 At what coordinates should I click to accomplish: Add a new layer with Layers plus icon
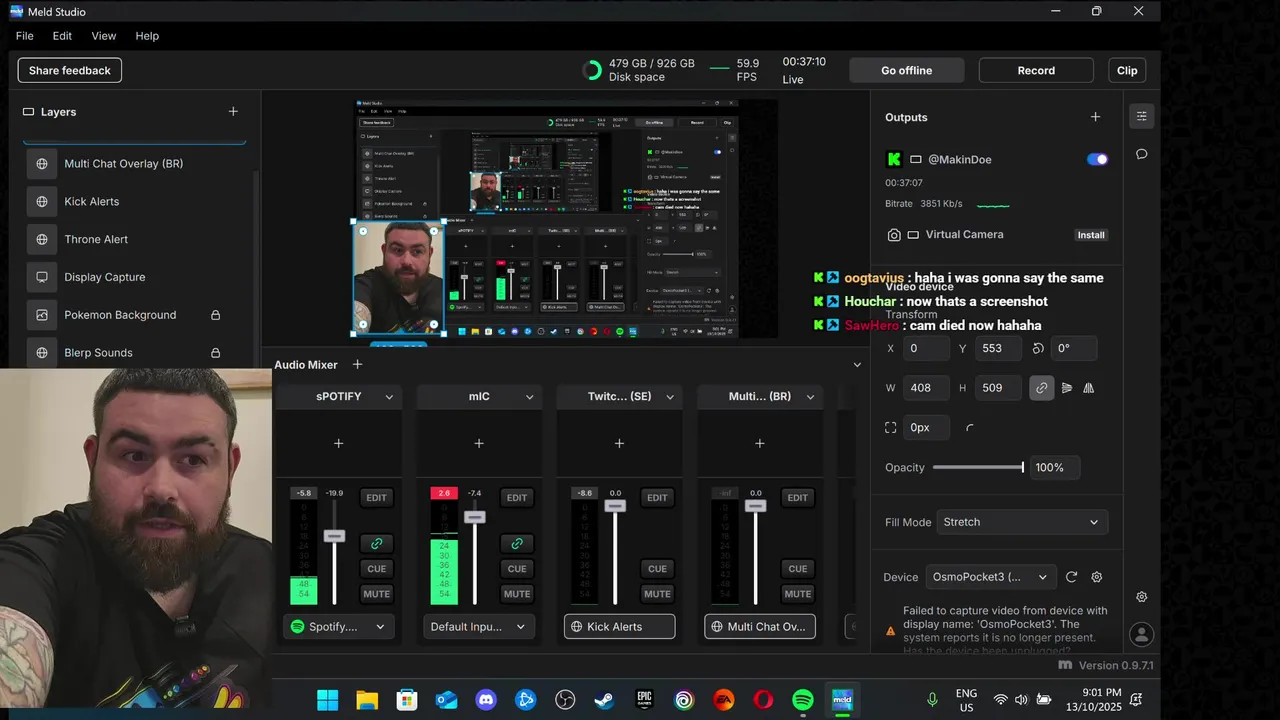tap(233, 112)
